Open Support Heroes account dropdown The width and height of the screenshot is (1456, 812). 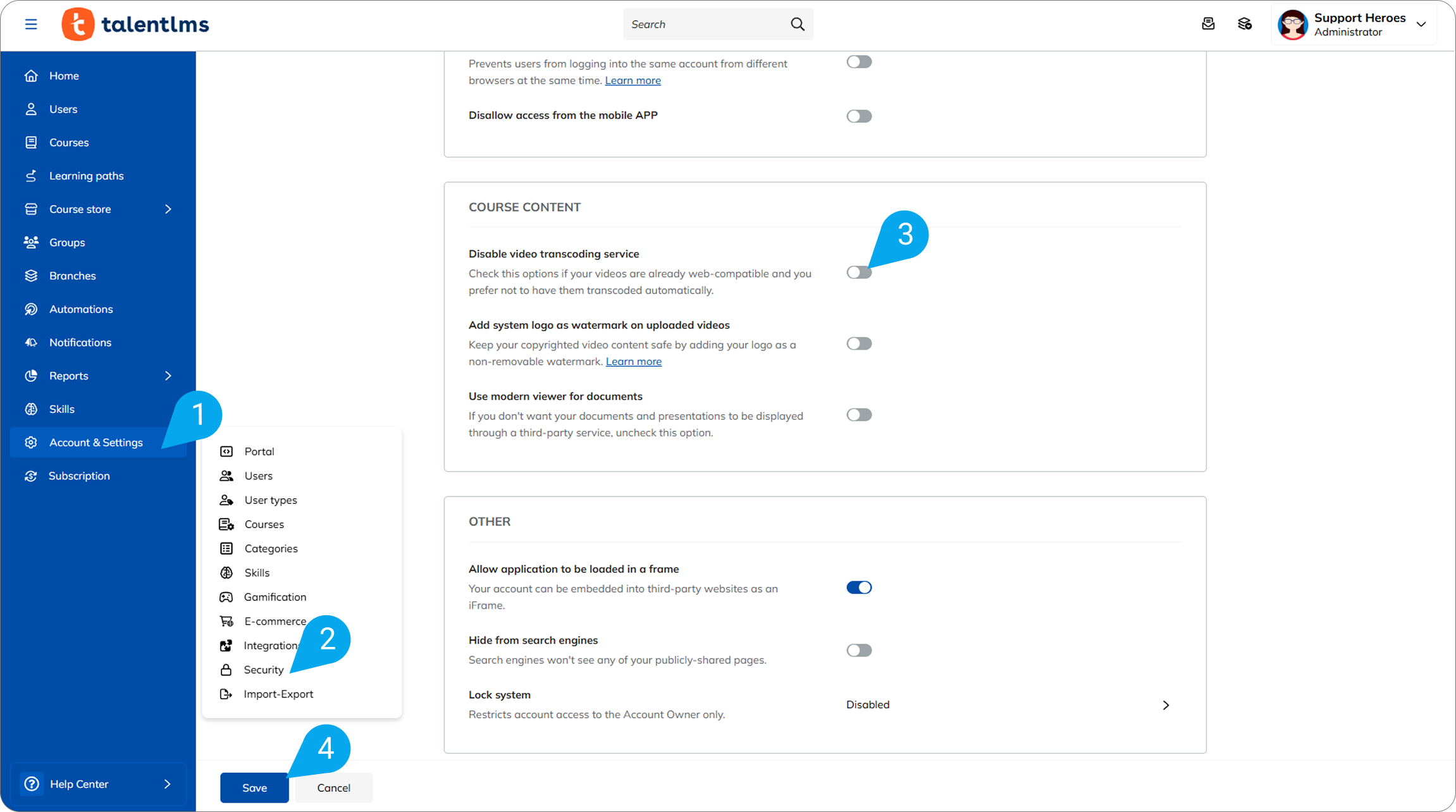[x=1421, y=24]
